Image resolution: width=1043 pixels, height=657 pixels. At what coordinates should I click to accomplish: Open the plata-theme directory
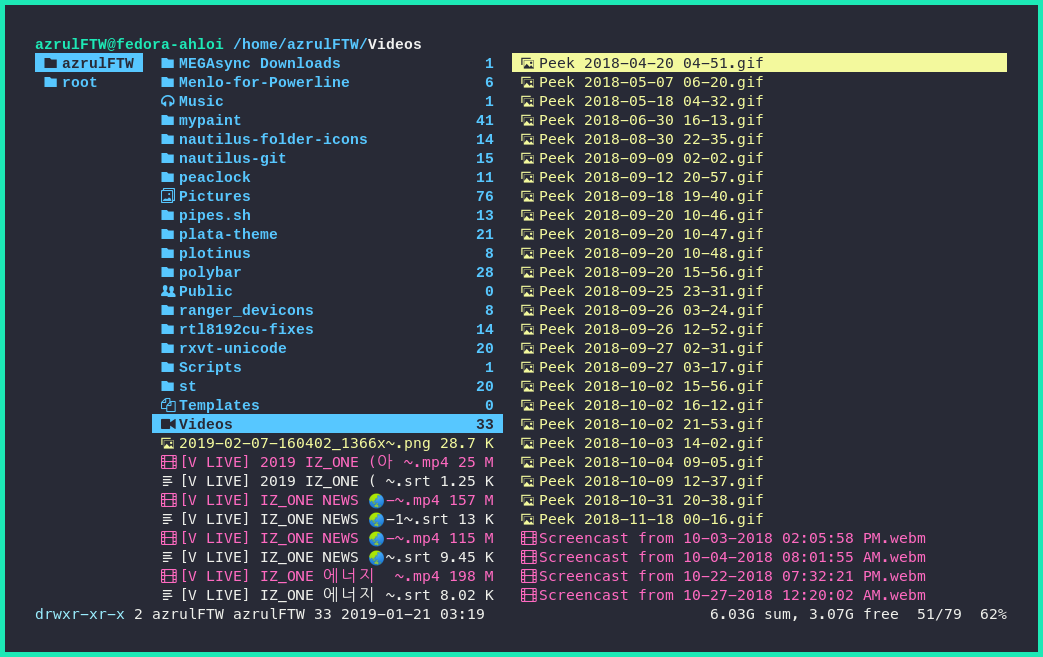tap(327, 234)
